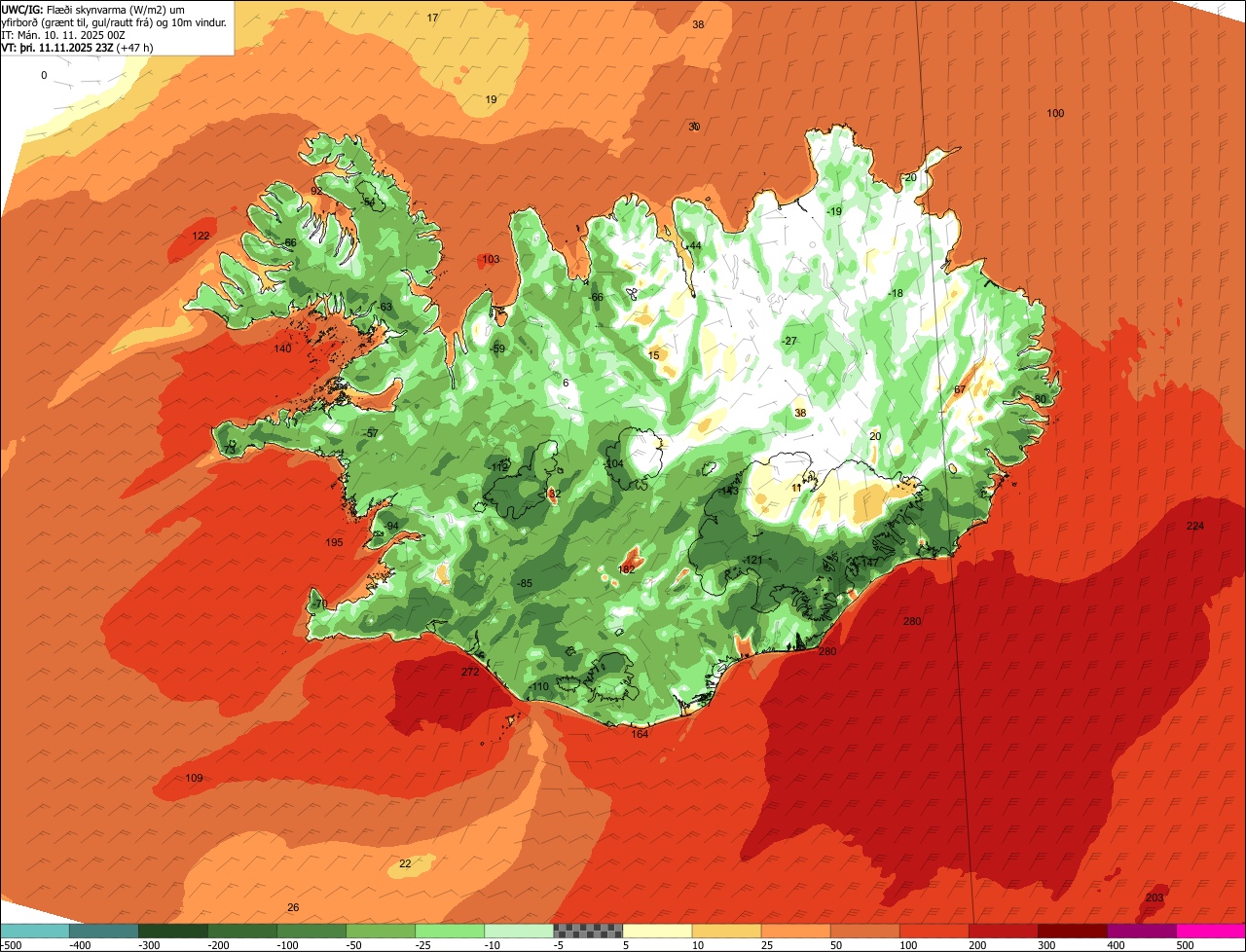
Task: Select the magenta above-500 legend swatch
Action: click(x=1211, y=930)
